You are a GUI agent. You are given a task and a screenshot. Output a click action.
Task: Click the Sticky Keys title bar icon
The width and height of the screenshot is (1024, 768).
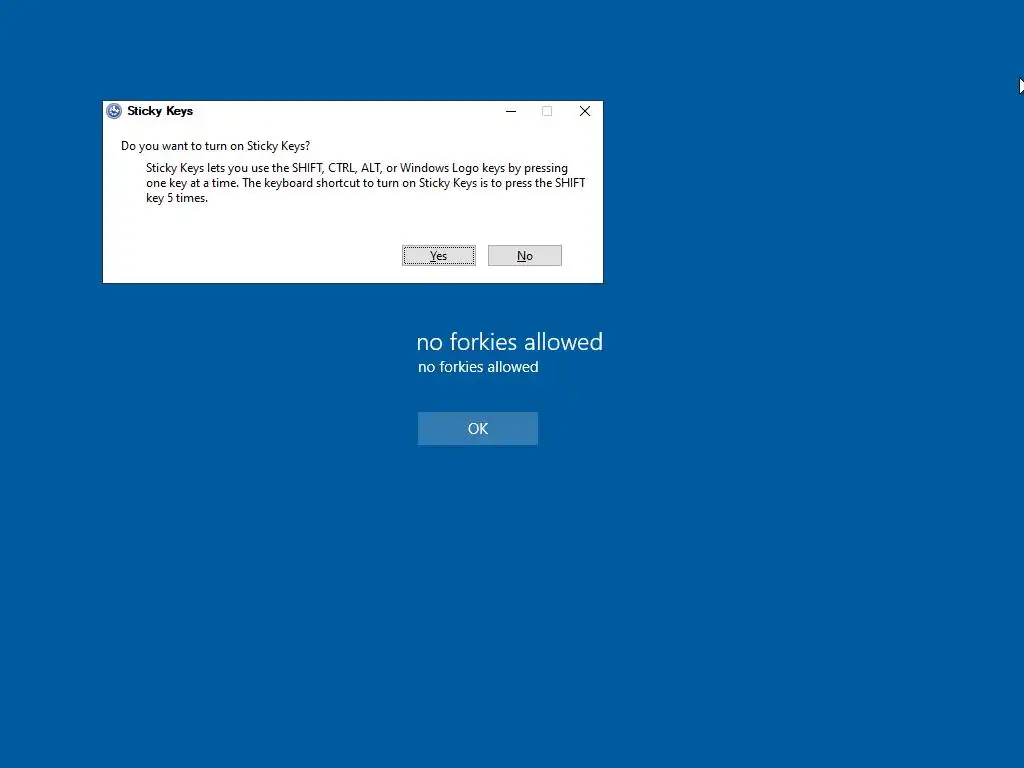pyautogui.click(x=114, y=111)
